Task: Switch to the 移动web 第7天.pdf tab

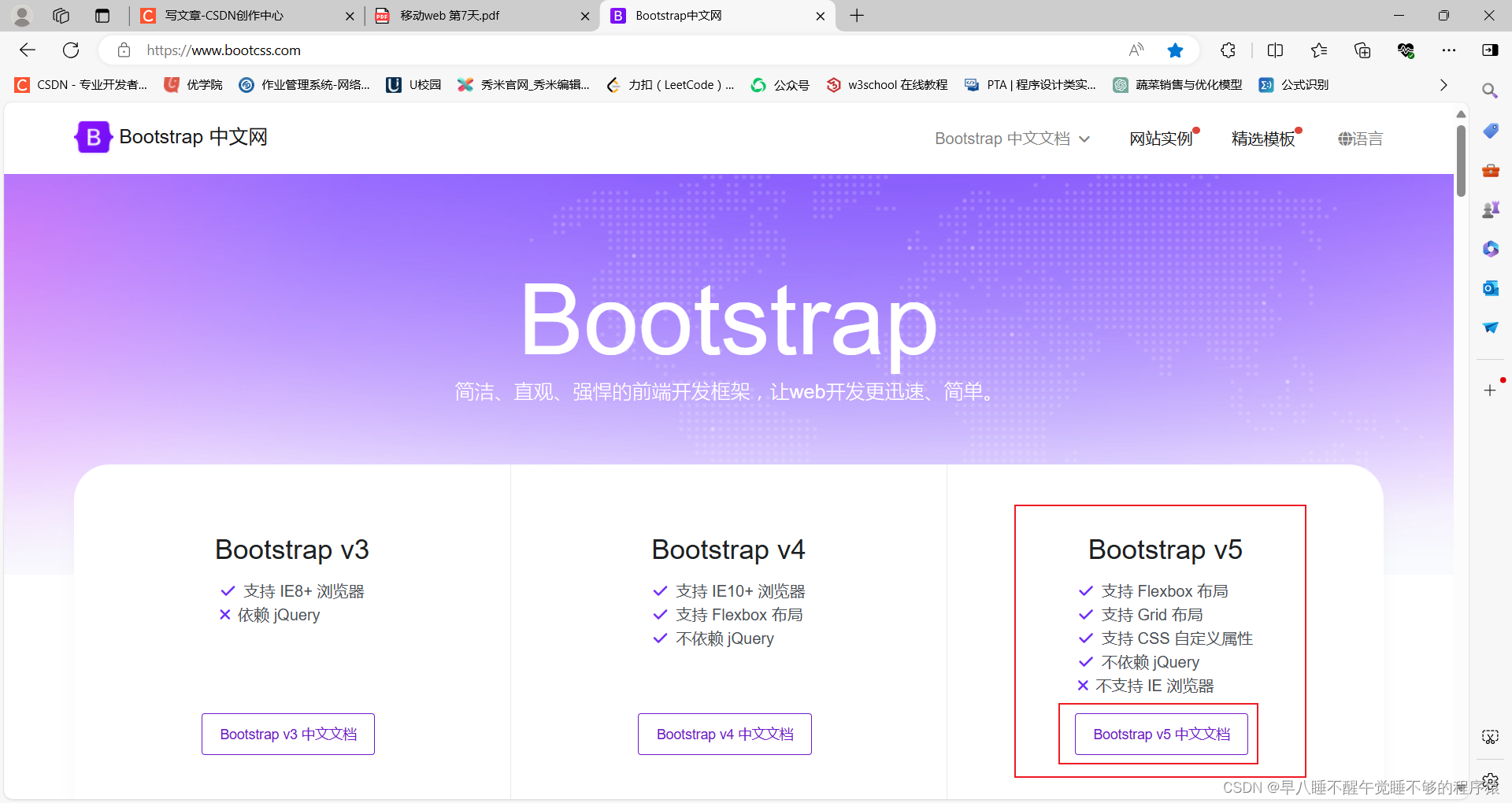Action: pos(472,16)
